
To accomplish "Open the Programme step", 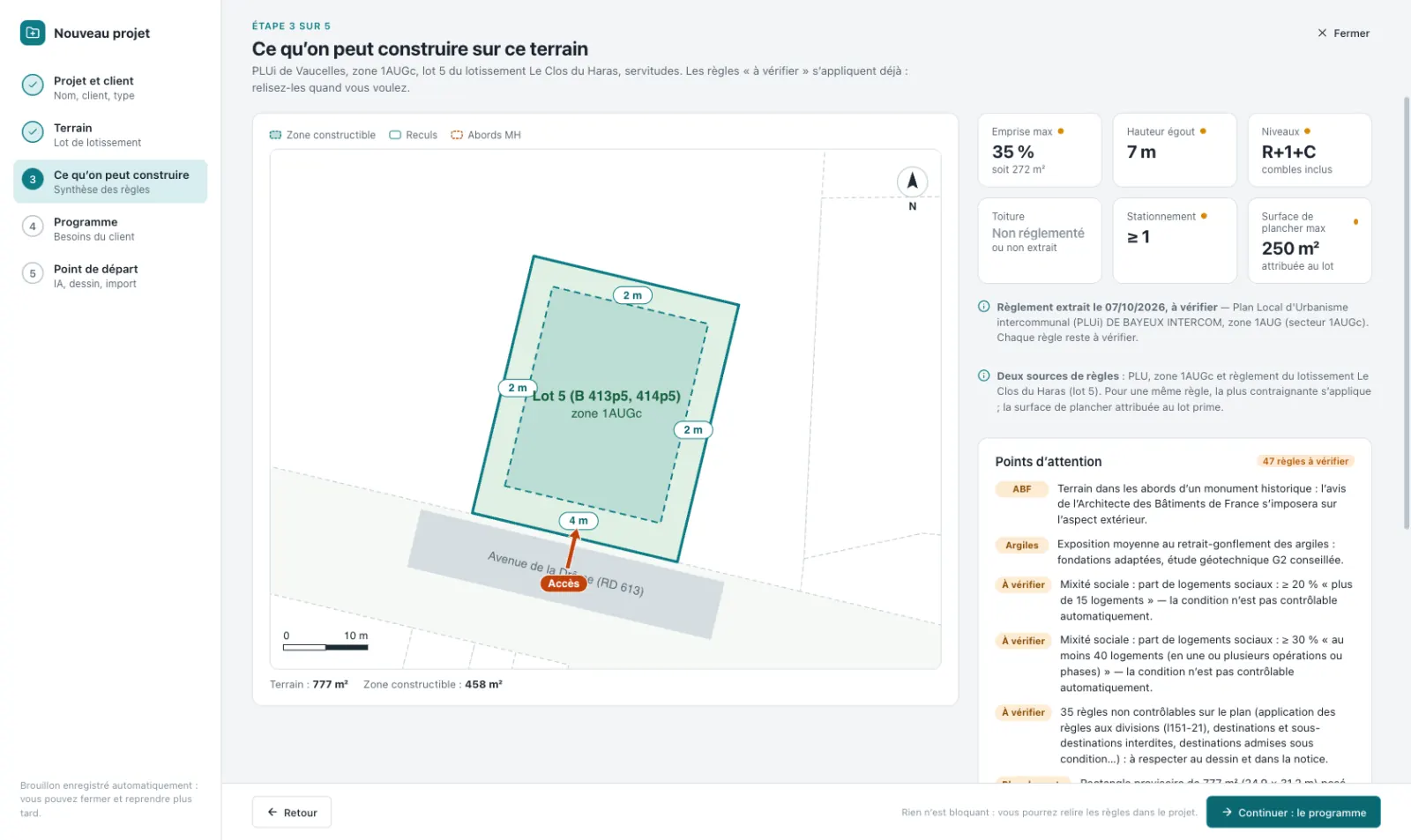I will tap(110, 228).
